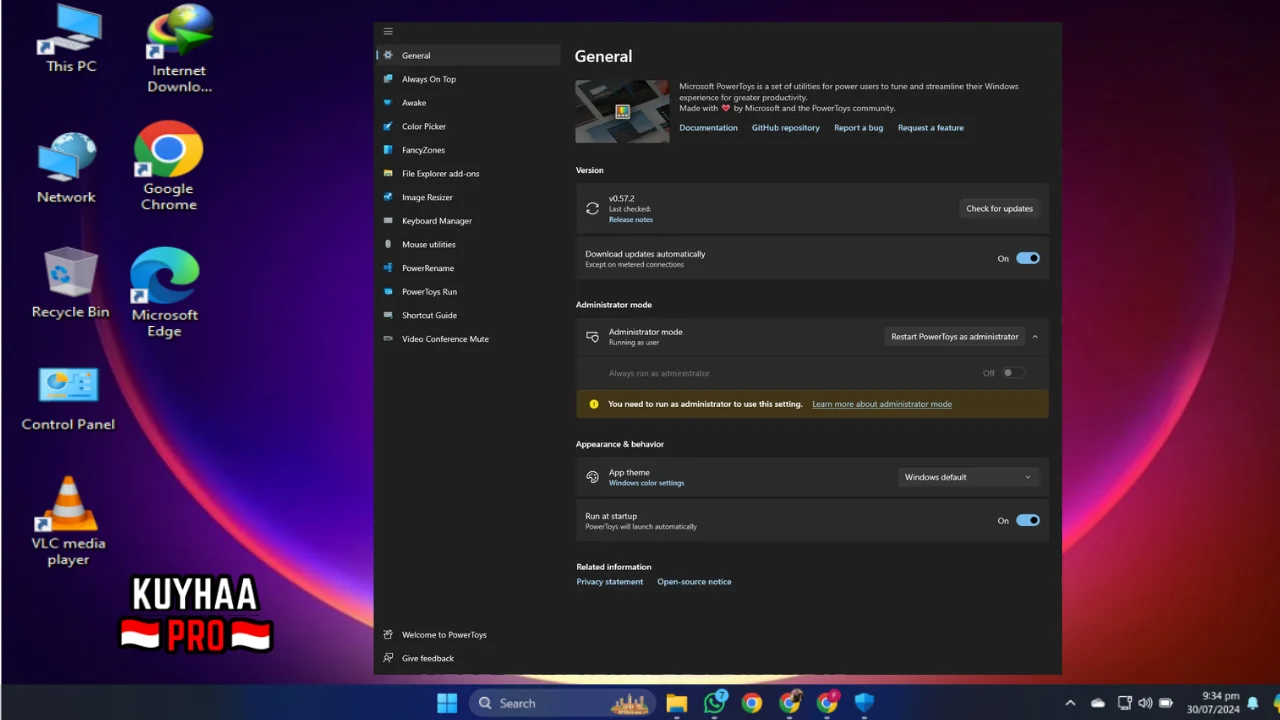
Task: Click the Image Resizer sidebar icon
Action: point(388,198)
